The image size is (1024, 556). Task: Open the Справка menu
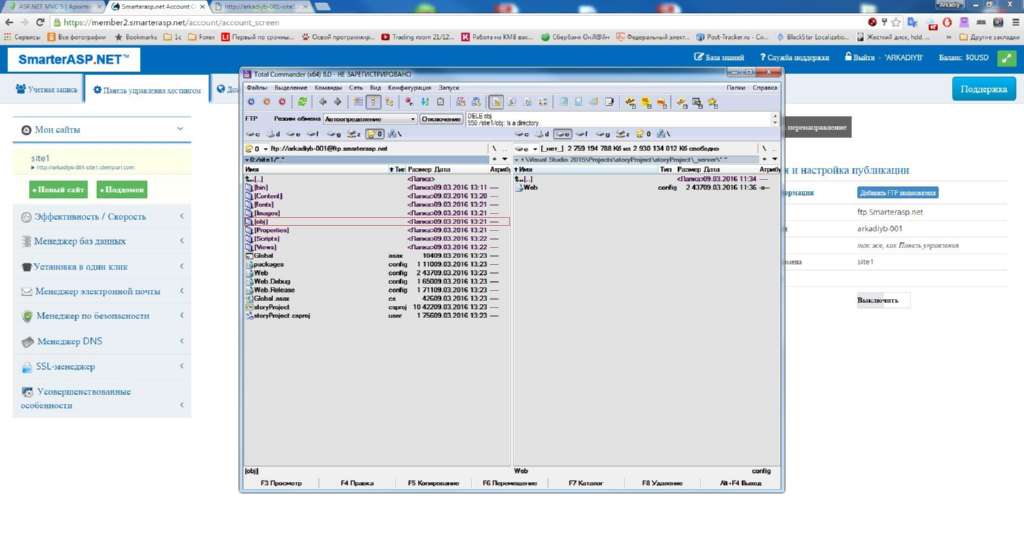coord(764,88)
